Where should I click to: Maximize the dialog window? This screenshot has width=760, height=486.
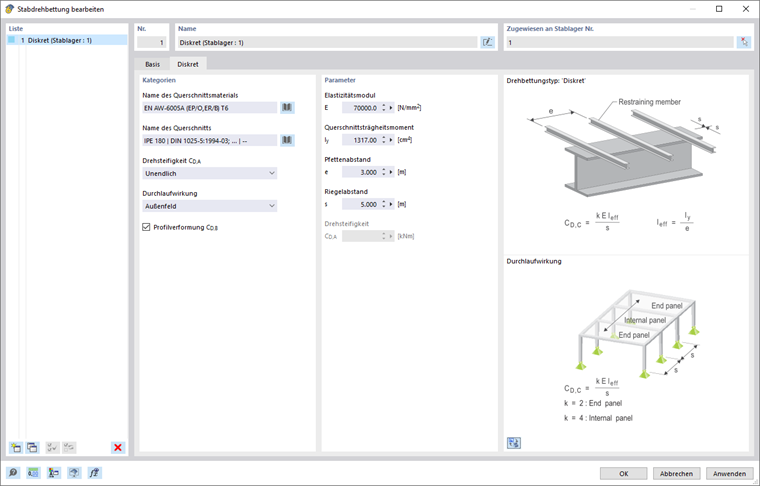(719, 9)
